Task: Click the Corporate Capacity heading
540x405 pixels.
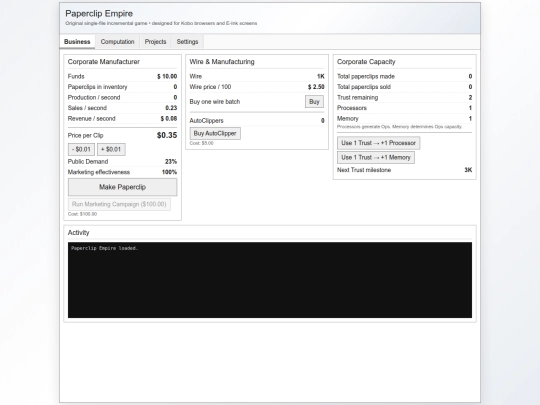Action: (x=366, y=62)
